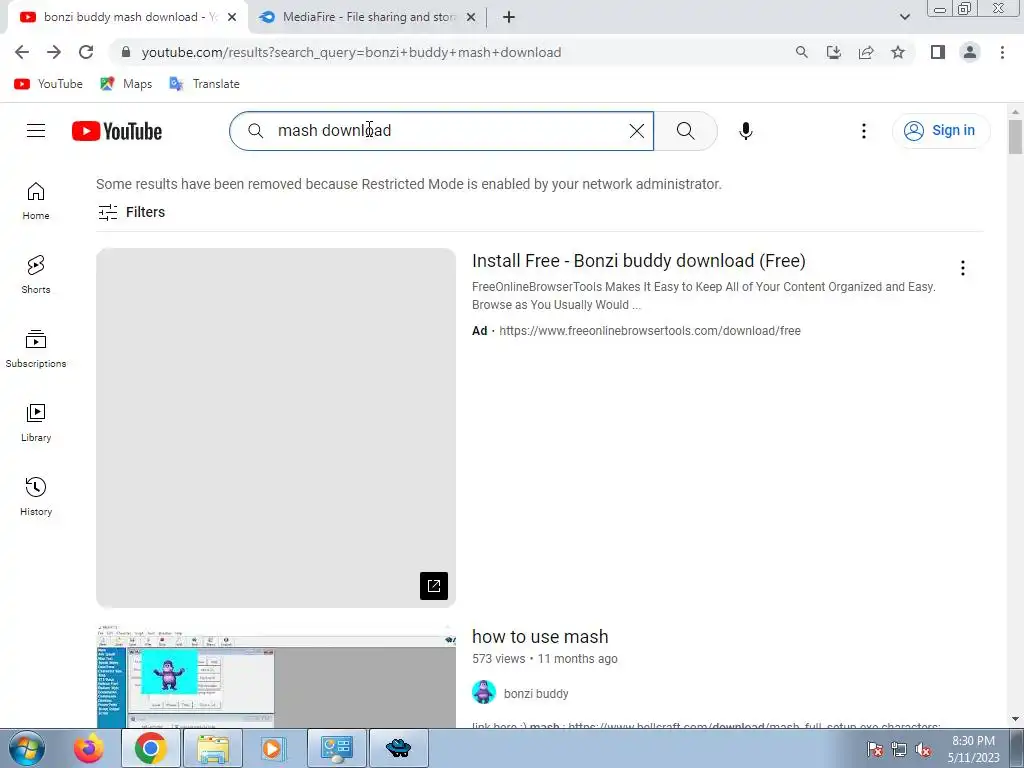Open the Translate bookmark
This screenshot has height=768, width=1024.
tap(204, 84)
